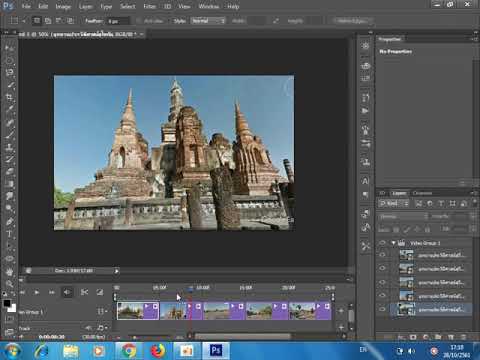Image resolution: width=480 pixels, height=360 pixels.
Task: Switch to the 3D panel tab
Action: 382,193
